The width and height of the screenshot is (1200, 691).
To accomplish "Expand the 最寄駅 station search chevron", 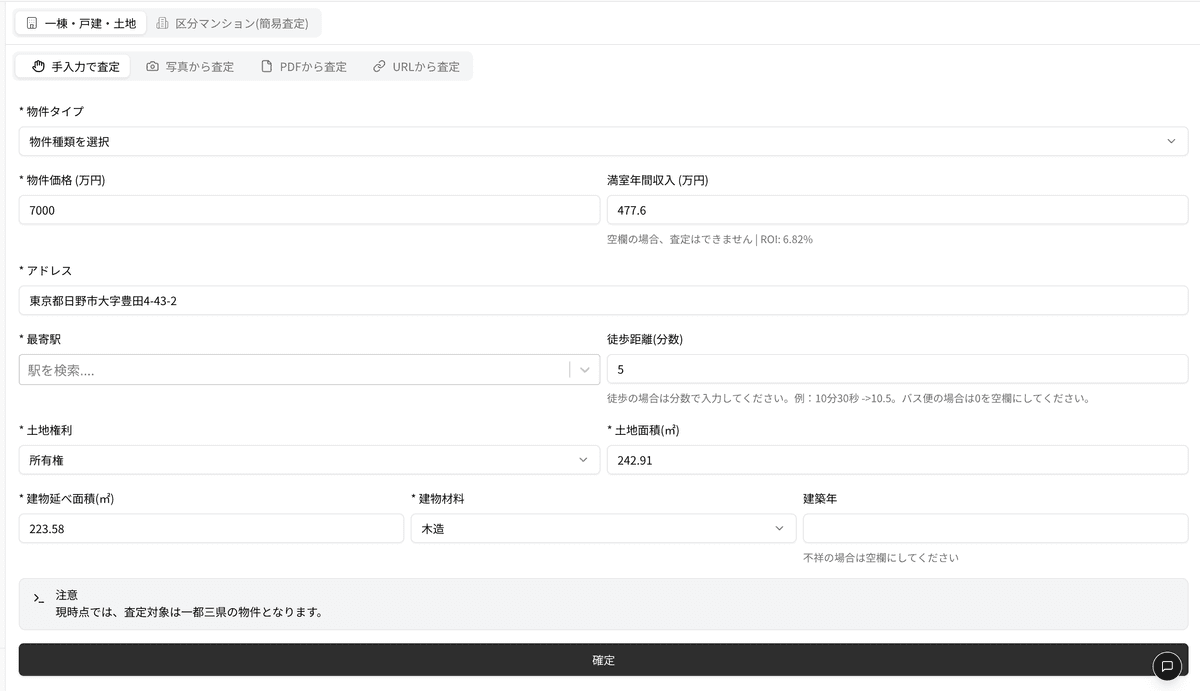I will pyautogui.click(x=585, y=370).
